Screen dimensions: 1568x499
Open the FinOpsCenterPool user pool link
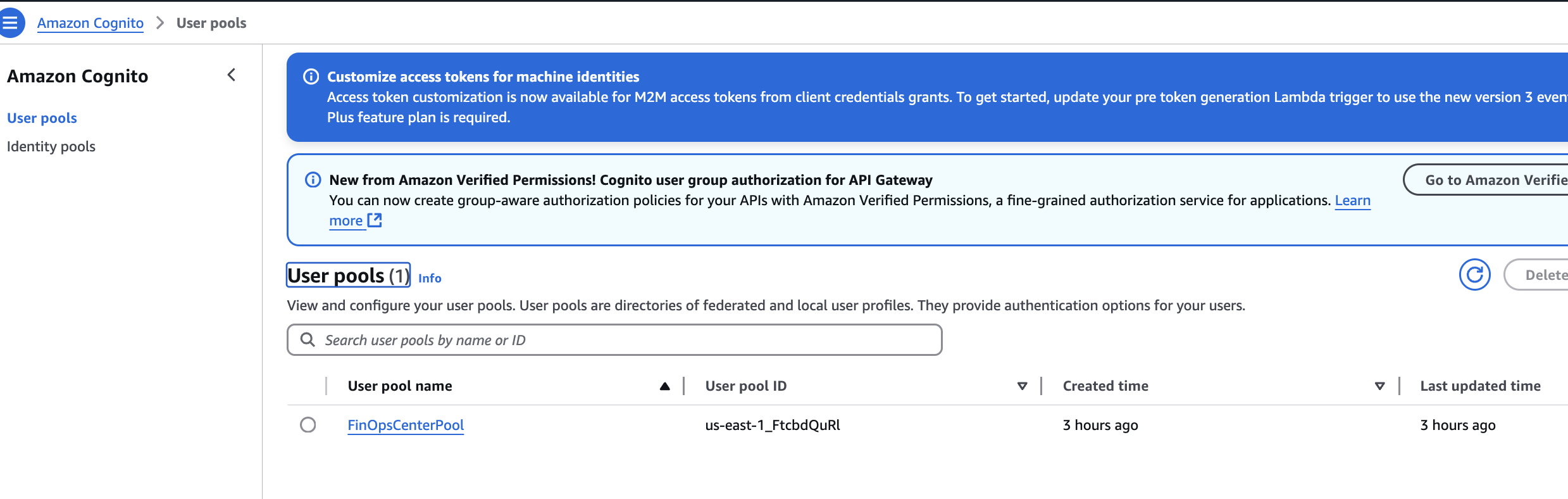[405, 425]
